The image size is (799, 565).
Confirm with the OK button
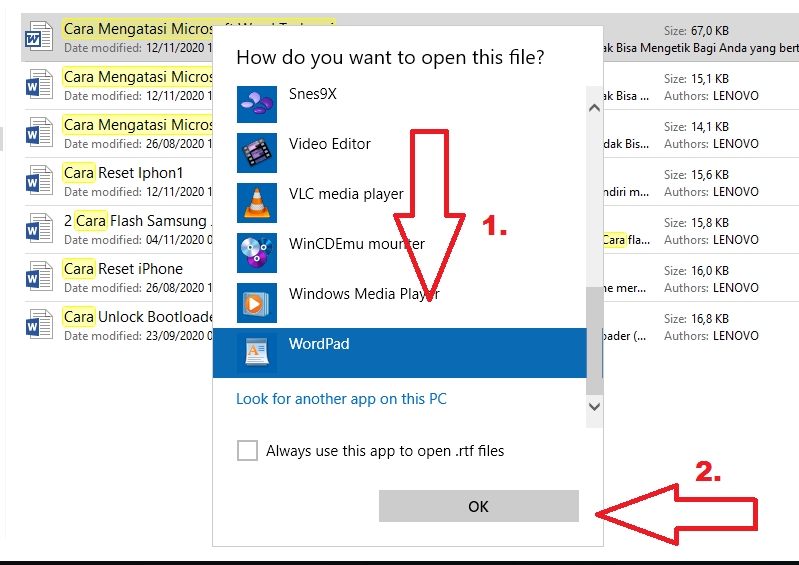[478, 506]
